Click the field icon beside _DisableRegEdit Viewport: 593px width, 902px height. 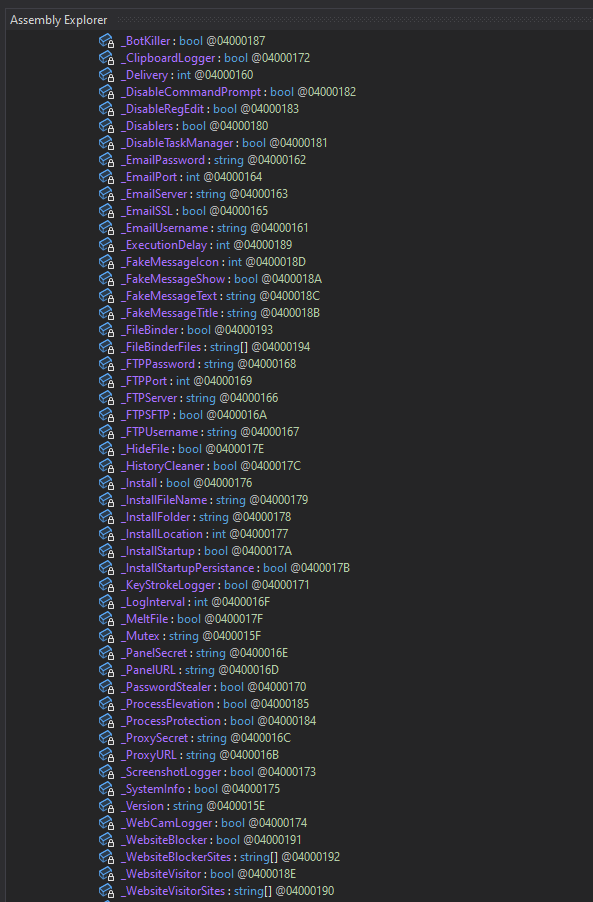tap(106, 109)
